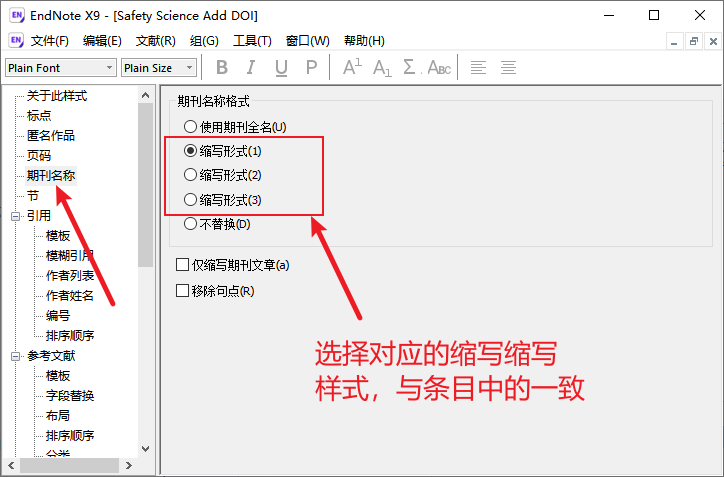Toggle Underline formatting in toolbar
This screenshot has height=477, width=724.
point(281,67)
